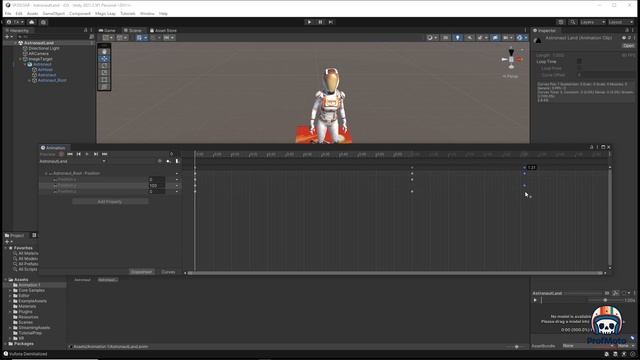Viewport: 640px width, 360px height.
Task: Toggle the Inspector lock icon
Action: [x=627, y=30]
